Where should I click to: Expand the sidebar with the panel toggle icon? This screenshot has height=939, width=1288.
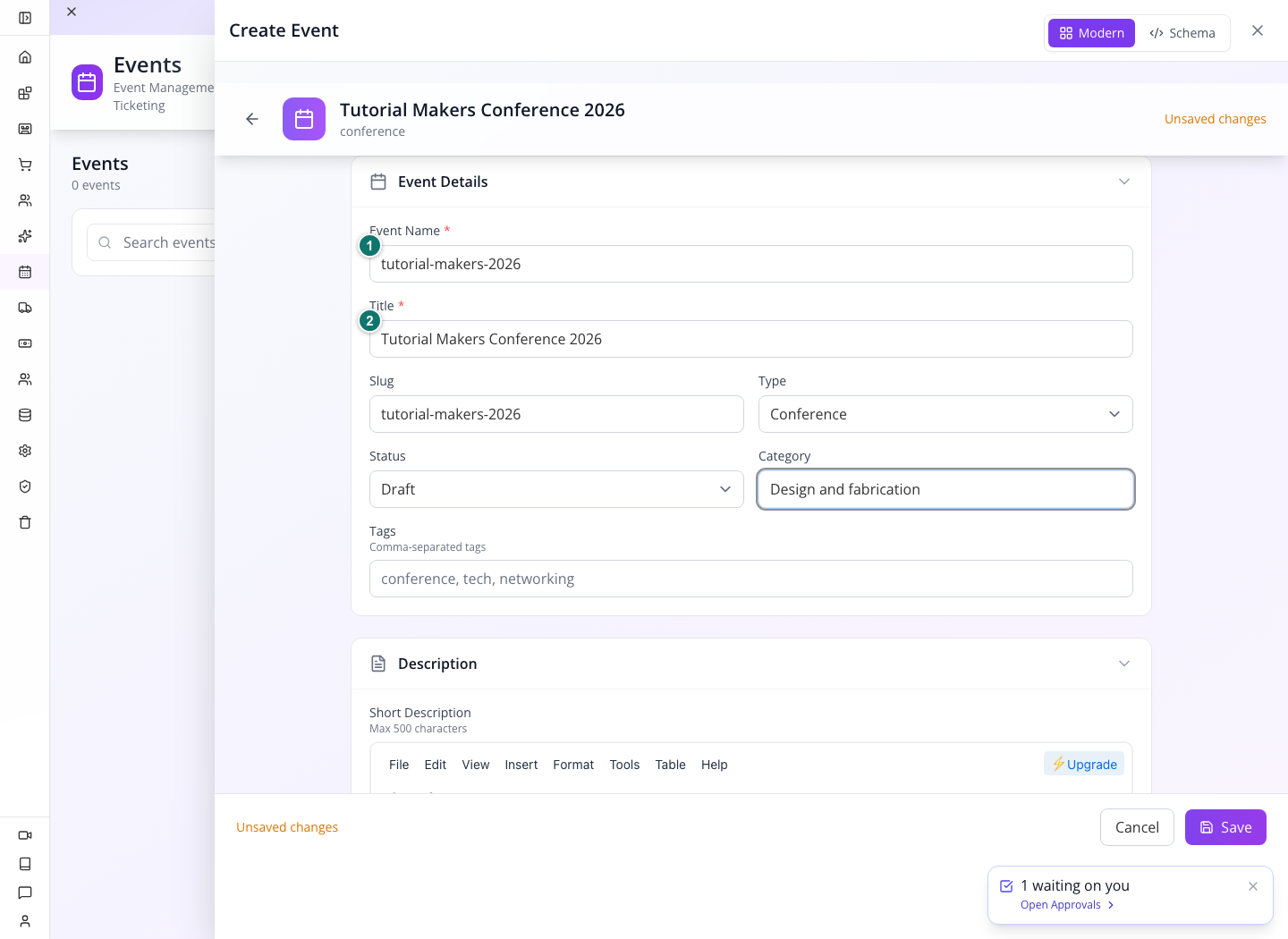[25, 18]
